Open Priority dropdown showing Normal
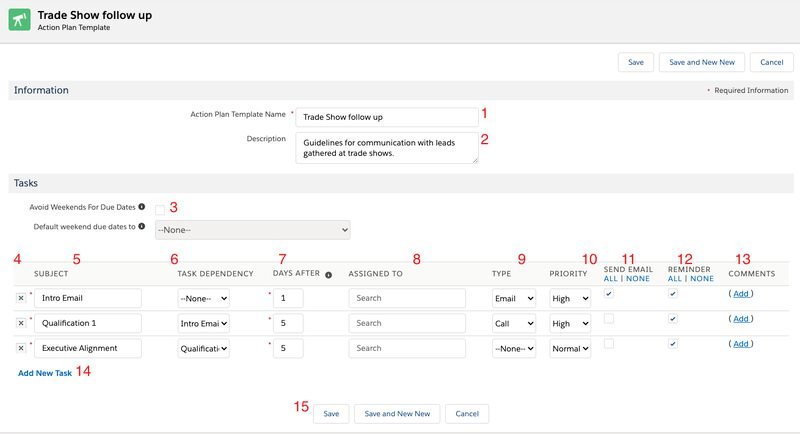Screen dimensions: 800x434 [x=570, y=348]
